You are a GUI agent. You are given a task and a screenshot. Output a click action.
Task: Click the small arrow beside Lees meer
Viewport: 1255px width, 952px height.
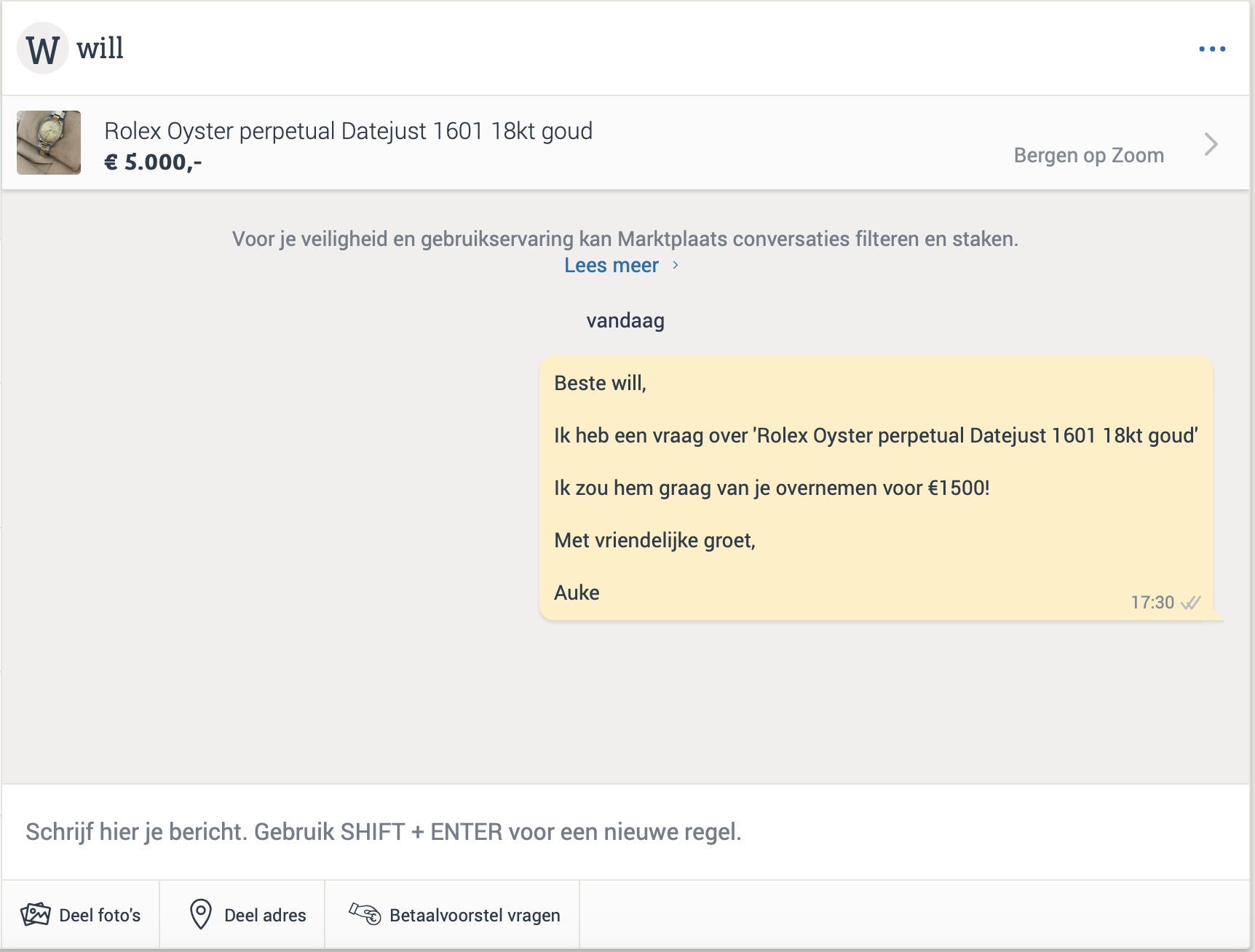(x=676, y=265)
